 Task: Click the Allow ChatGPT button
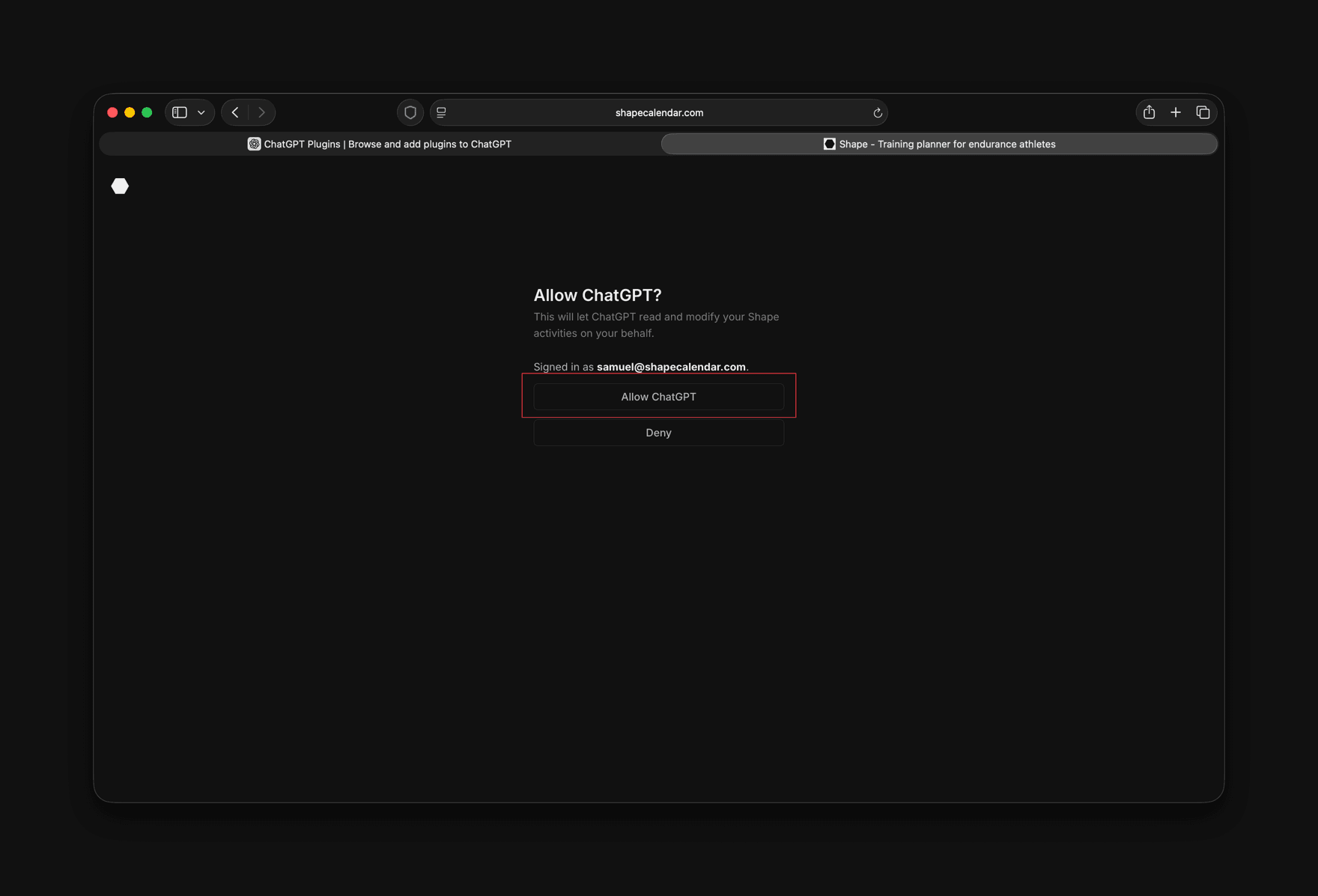[x=658, y=397]
